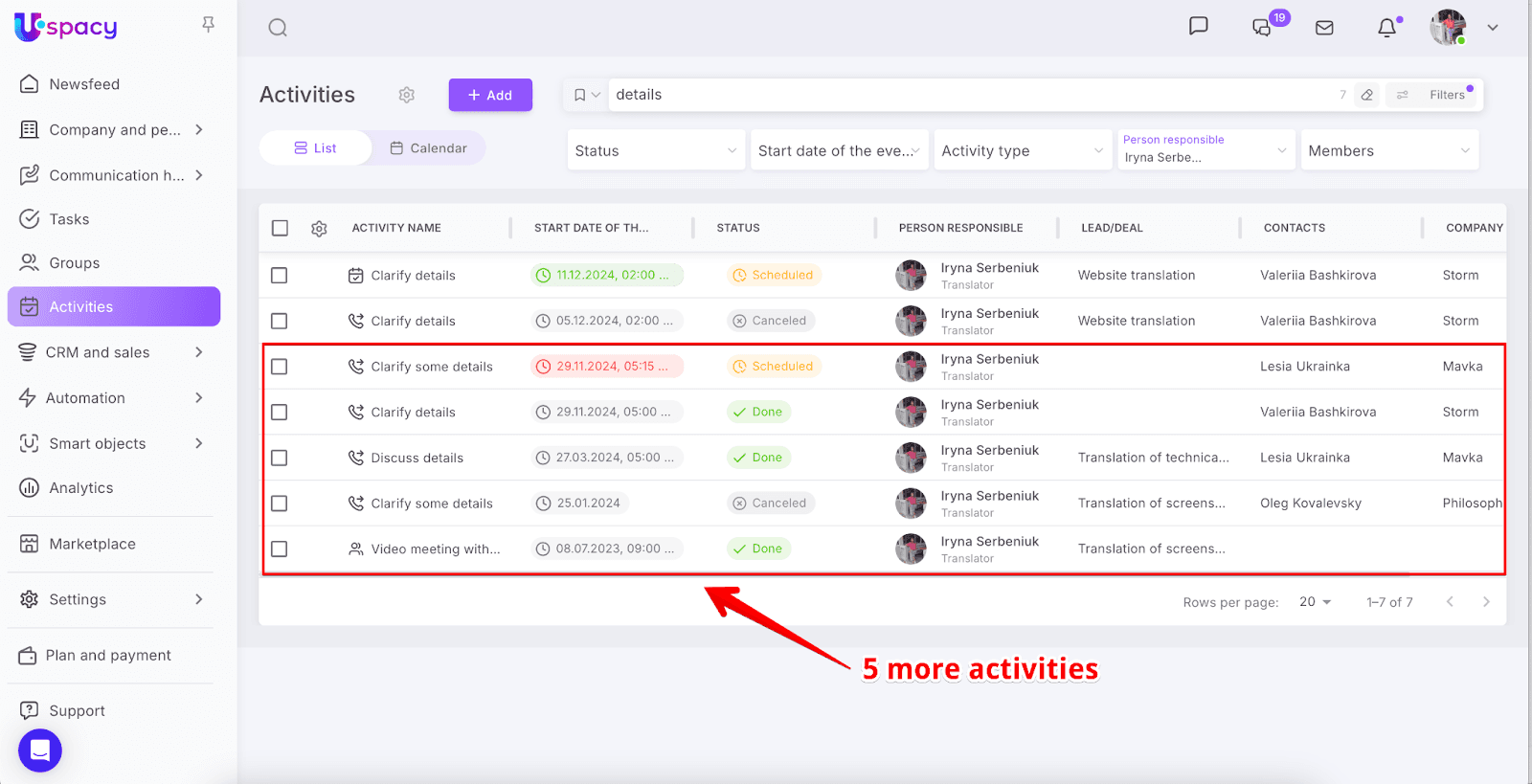This screenshot has width=1532, height=784.
Task: Expand the Activity type dropdown
Action: (x=1022, y=150)
